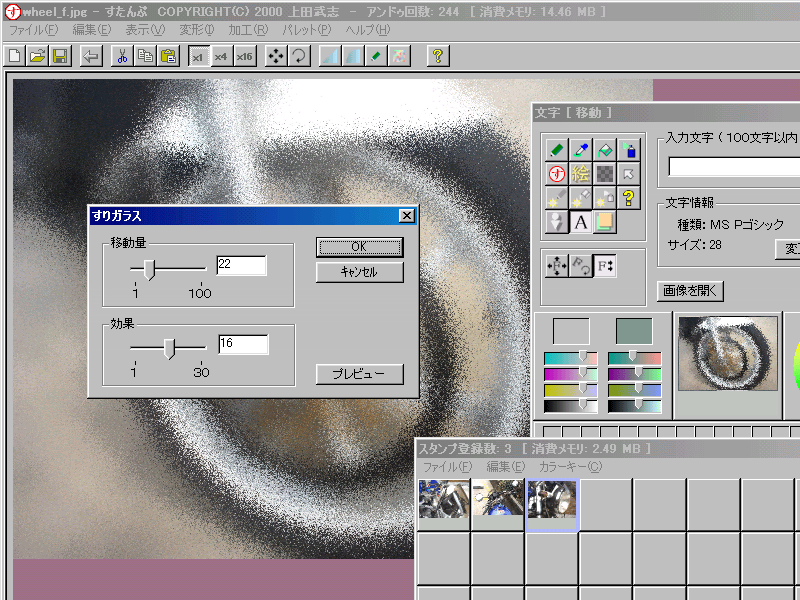The image size is (800, 600).
Task: Open ファイル menu in stamp window
Action: (447, 467)
